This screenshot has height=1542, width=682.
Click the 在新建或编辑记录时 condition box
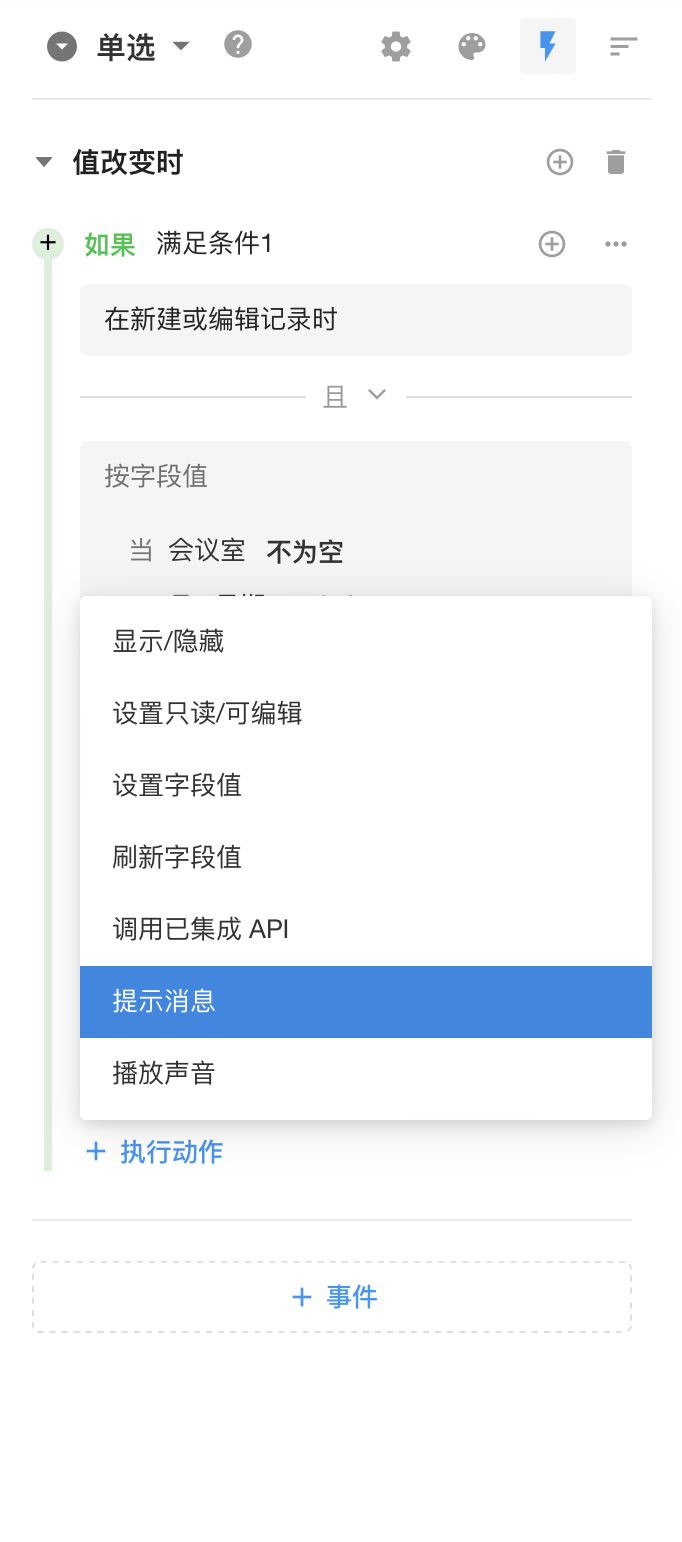pyautogui.click(x=355, y=320)
